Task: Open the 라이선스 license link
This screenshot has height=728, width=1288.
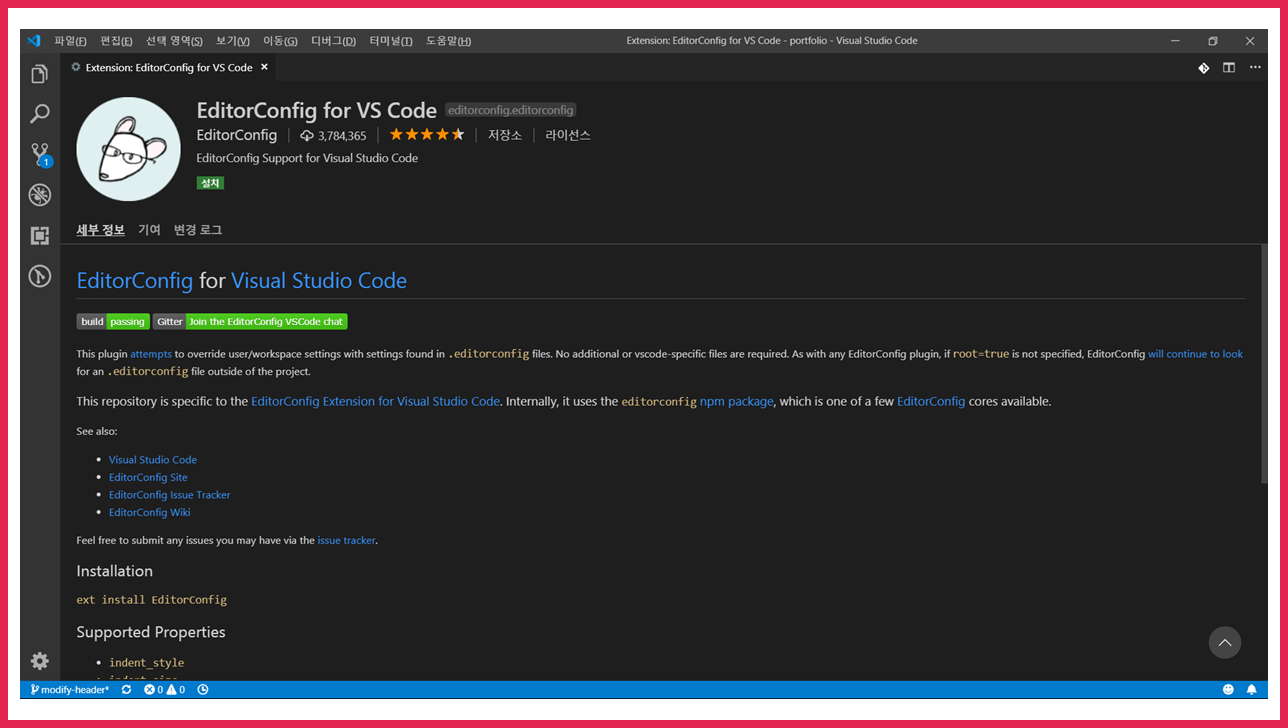Action: tap(568, 135)
